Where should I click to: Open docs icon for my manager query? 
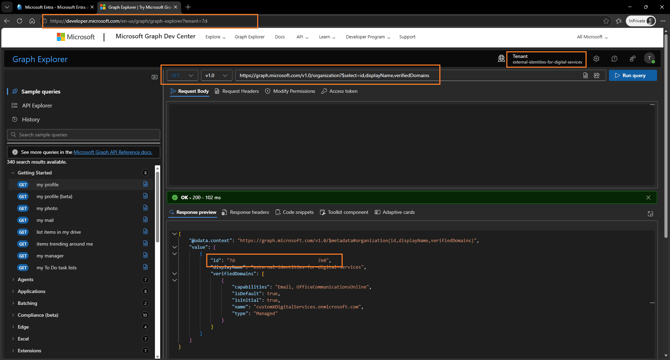click(145, 255)
